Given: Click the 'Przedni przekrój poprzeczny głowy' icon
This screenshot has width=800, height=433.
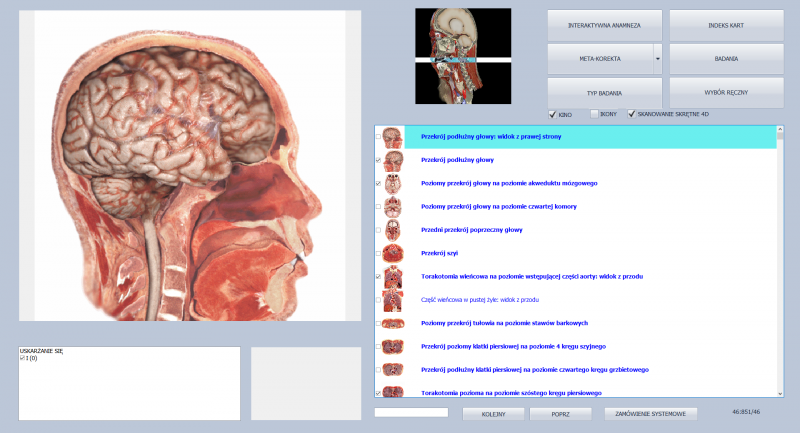Looking at the screenshot, I should [x=393, y=230].
